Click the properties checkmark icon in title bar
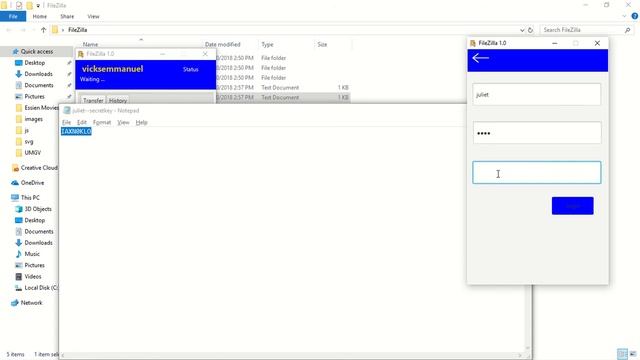Screen dimensions: 640x360 coord(19,5)
